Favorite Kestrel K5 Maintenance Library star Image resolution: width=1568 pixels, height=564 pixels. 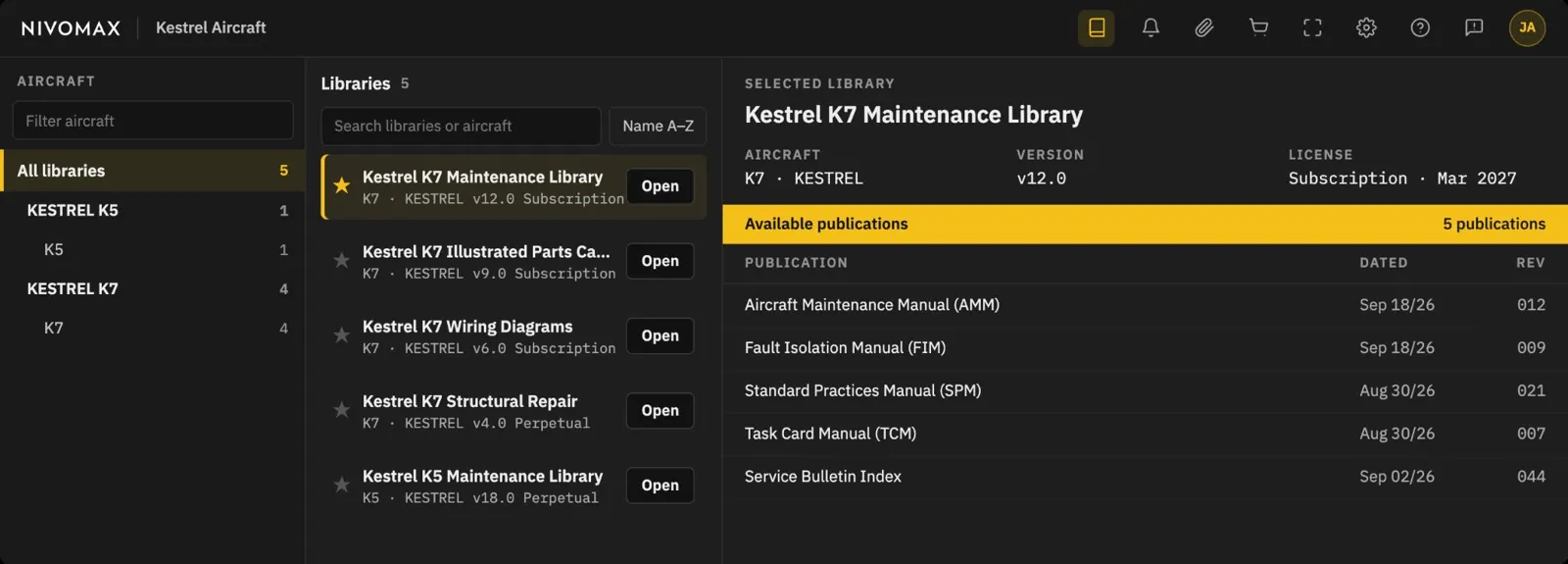pos(342,485)
